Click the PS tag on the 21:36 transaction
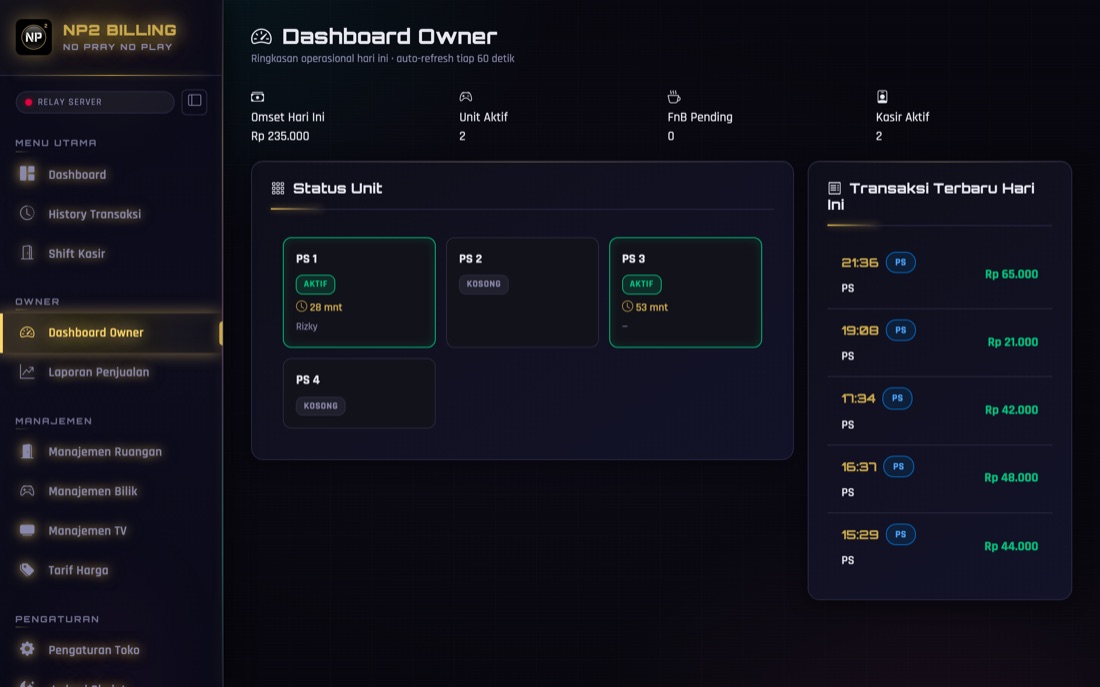1100x687 pixels. [x=901, y=262]
